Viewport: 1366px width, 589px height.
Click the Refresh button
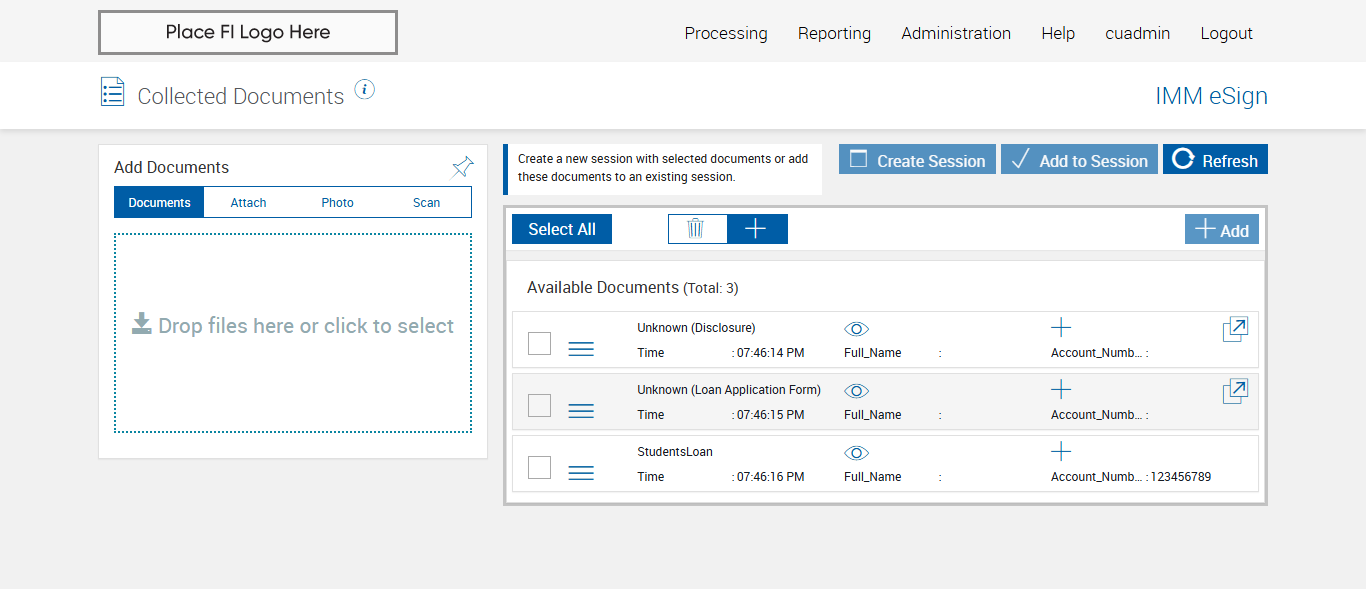click(1215, 160)
